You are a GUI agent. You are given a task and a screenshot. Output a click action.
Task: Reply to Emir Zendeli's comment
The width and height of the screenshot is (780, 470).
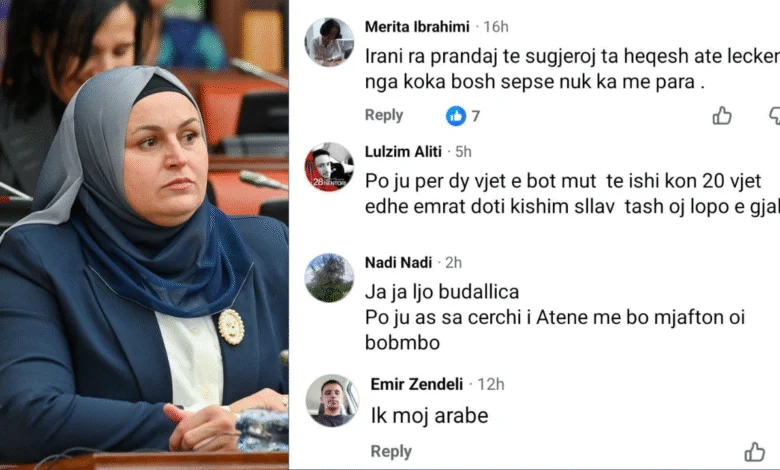point(391,452)
